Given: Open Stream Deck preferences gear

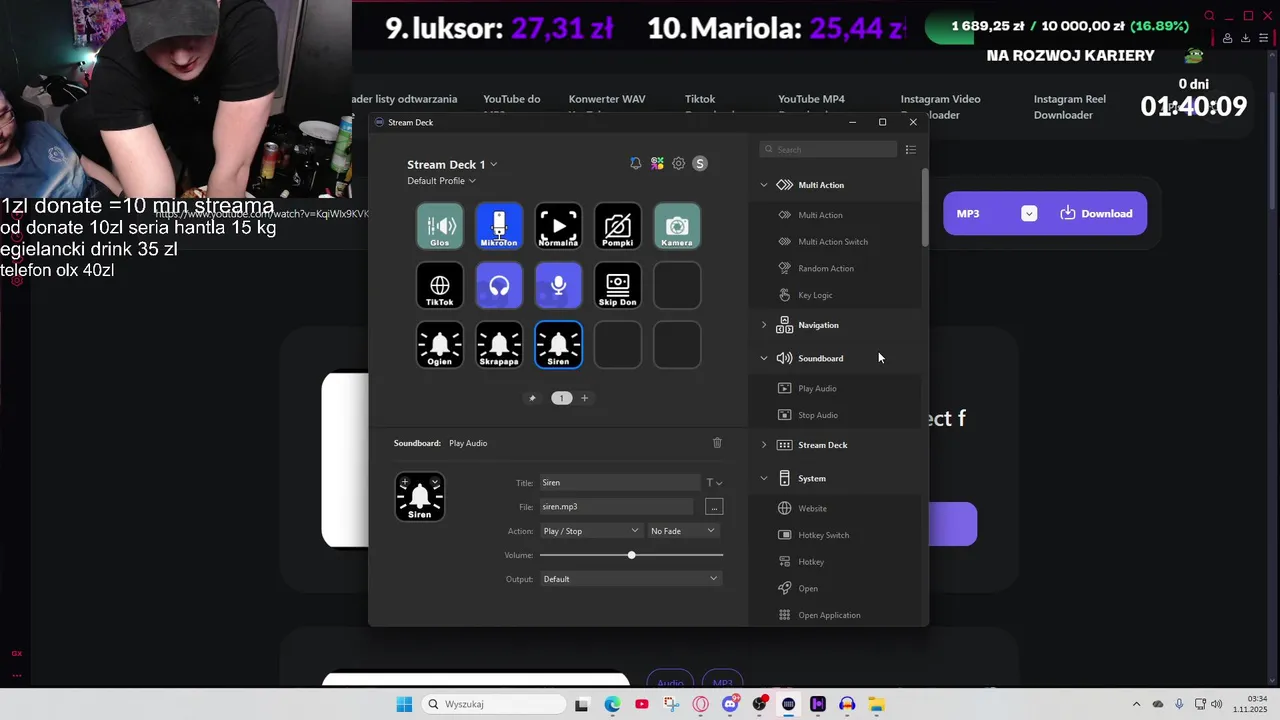Looking at the screenshot, I should [x=678, y=163].
